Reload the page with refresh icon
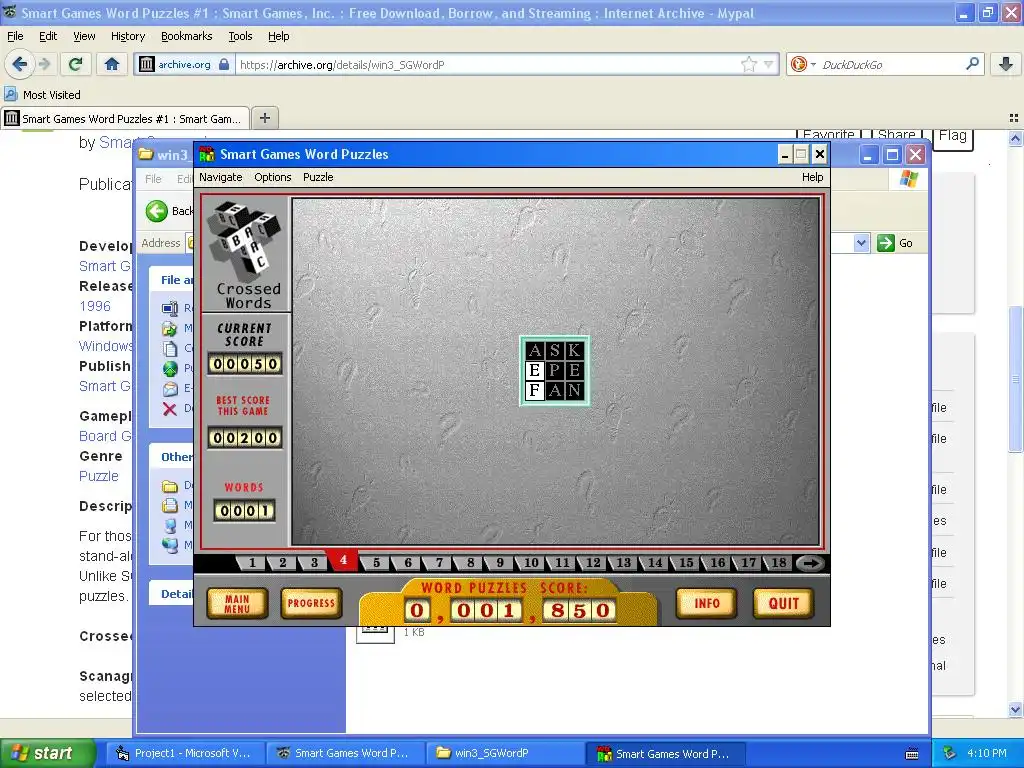The height and width of the screenshot is (768, 1024). click(76, 64)
